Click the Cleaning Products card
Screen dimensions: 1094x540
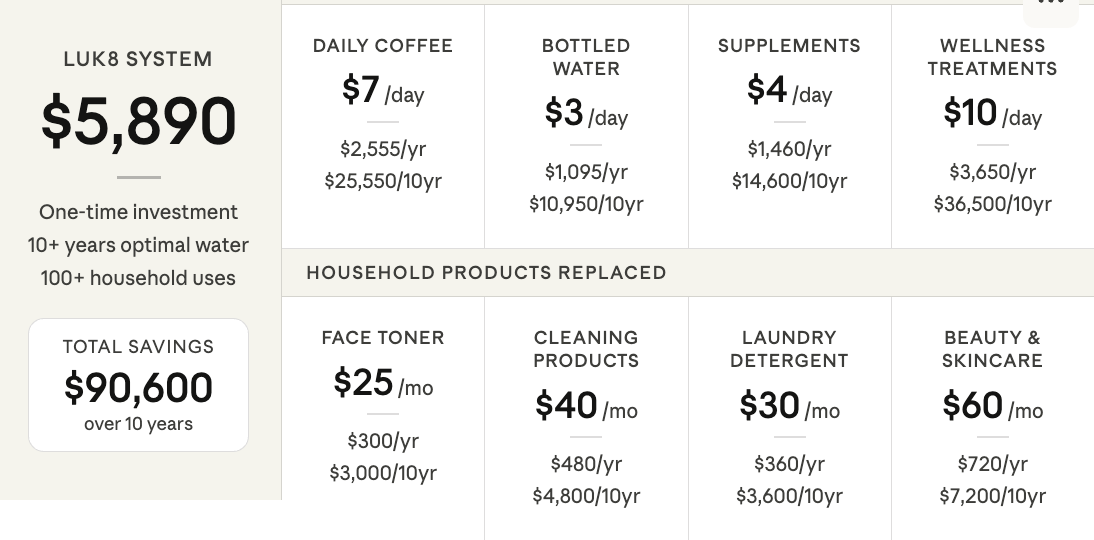coord(586,418)
